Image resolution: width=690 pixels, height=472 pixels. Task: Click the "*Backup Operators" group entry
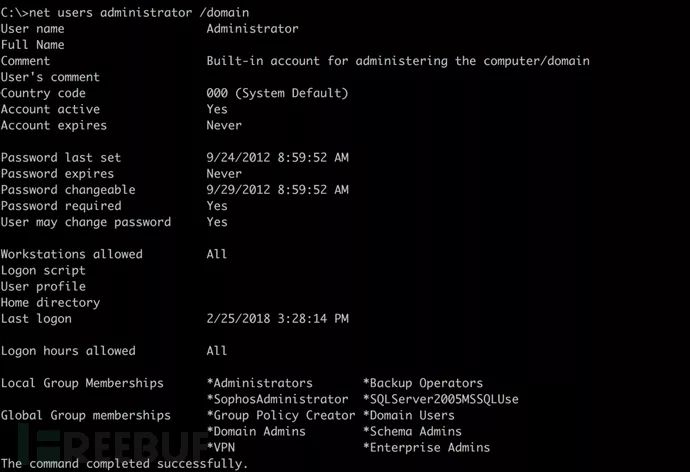point(423,383)
